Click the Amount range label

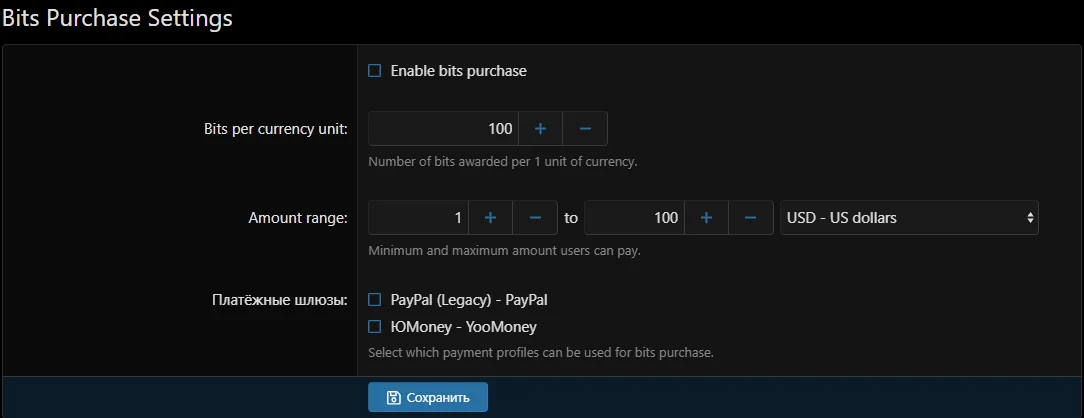pos(297,218)
